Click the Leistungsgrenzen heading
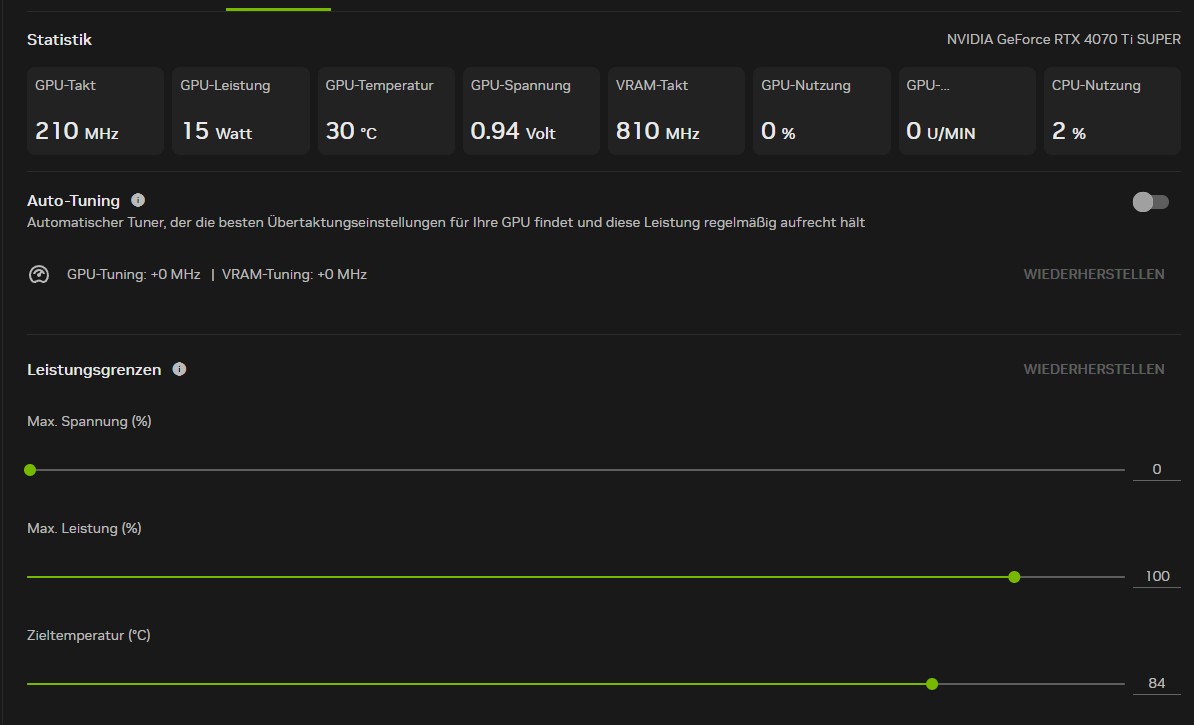 coord(94,369)
